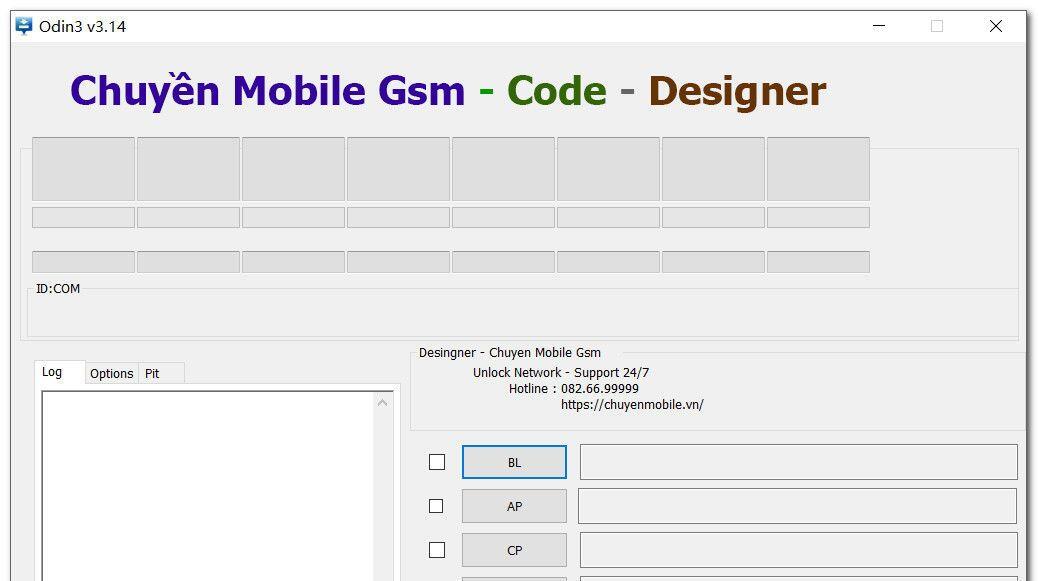The height and width of the screenshot is (581, 1038).
Task: Close the Odin3 window
Action: (x=996, y=26)
